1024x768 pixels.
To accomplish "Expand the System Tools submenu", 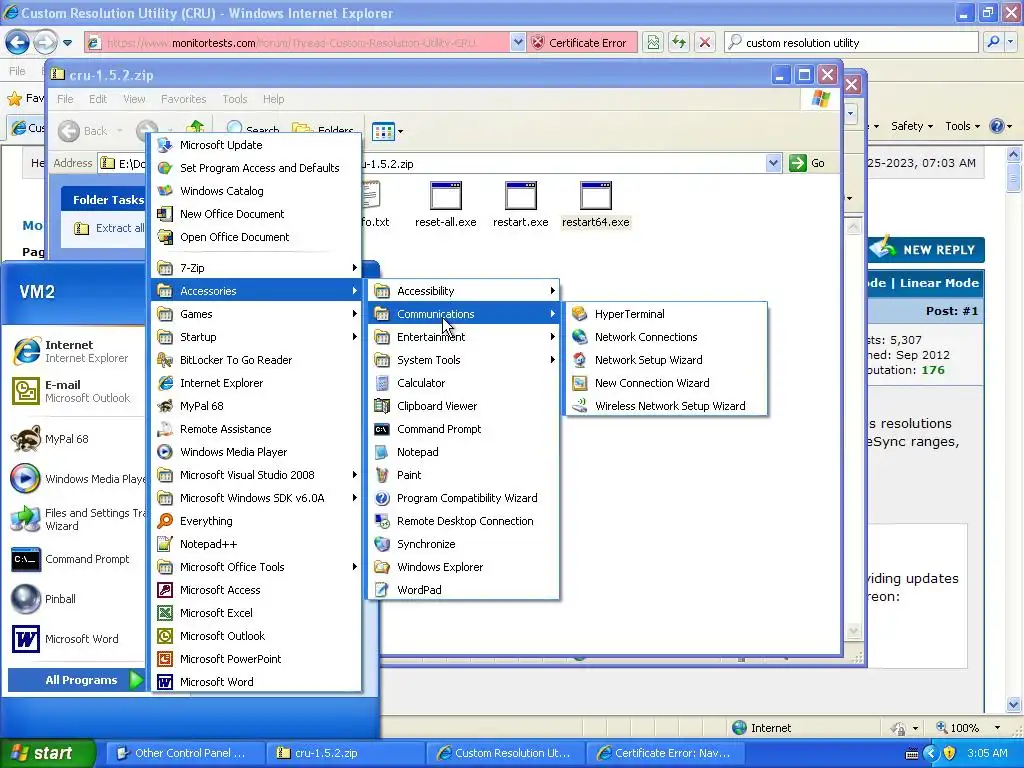I will (463, 360).
